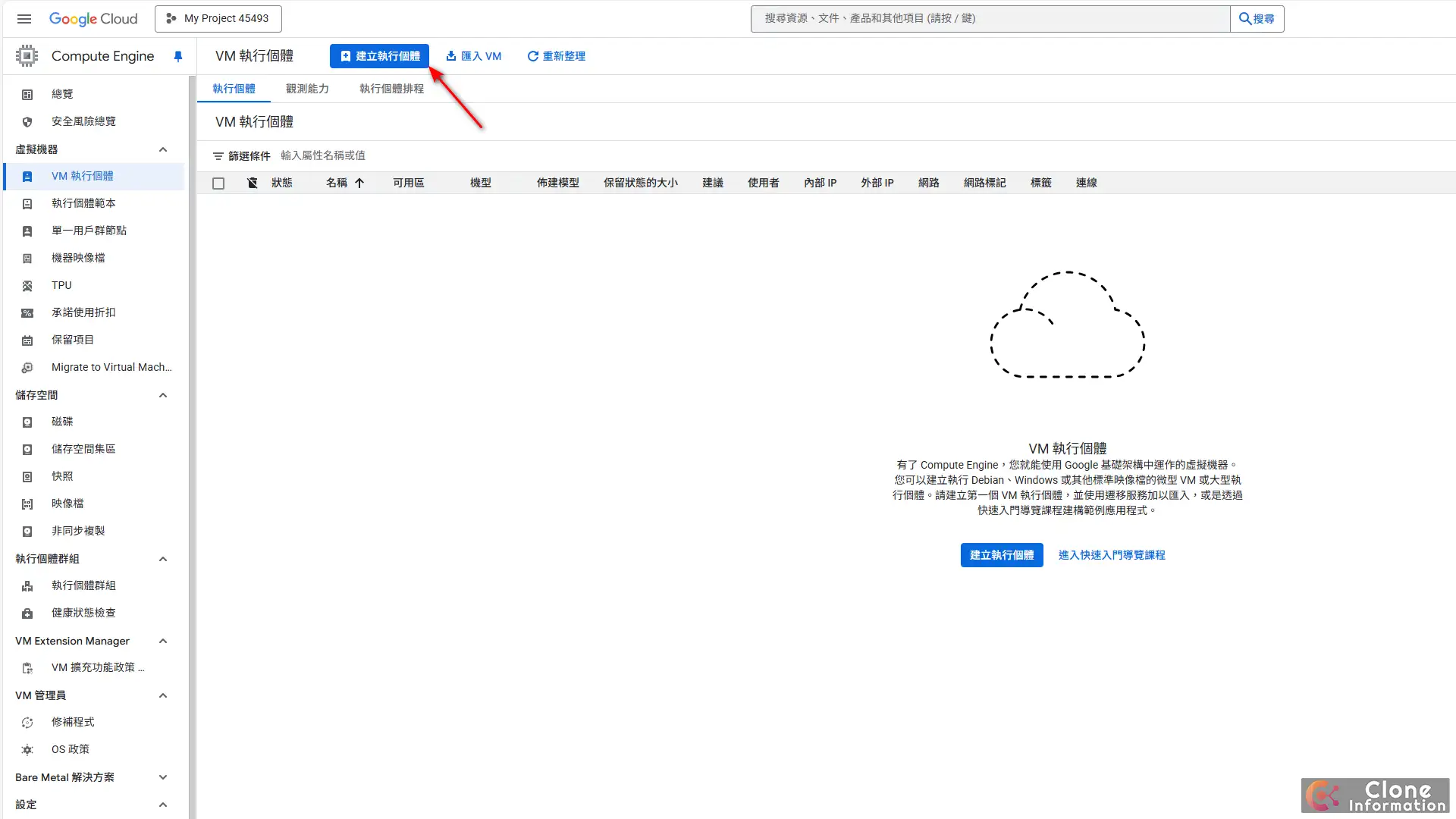Click the 保留項目 calendar icon

27,340
